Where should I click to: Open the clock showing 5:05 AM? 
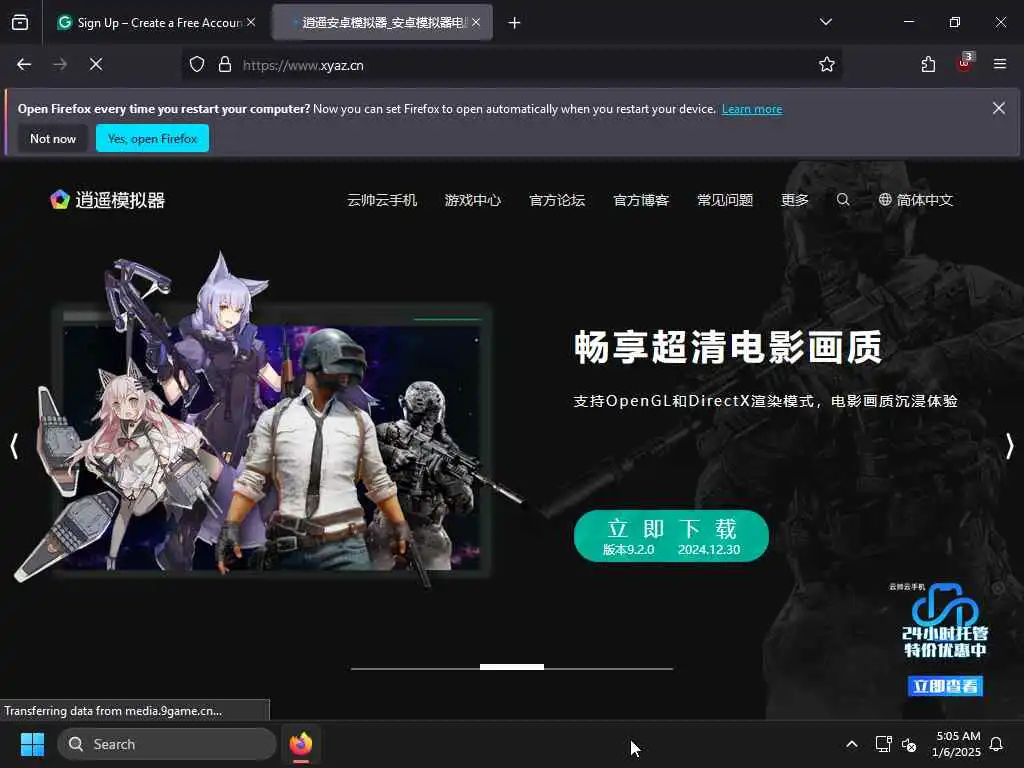pyautogui.click(x=956, y=744)
